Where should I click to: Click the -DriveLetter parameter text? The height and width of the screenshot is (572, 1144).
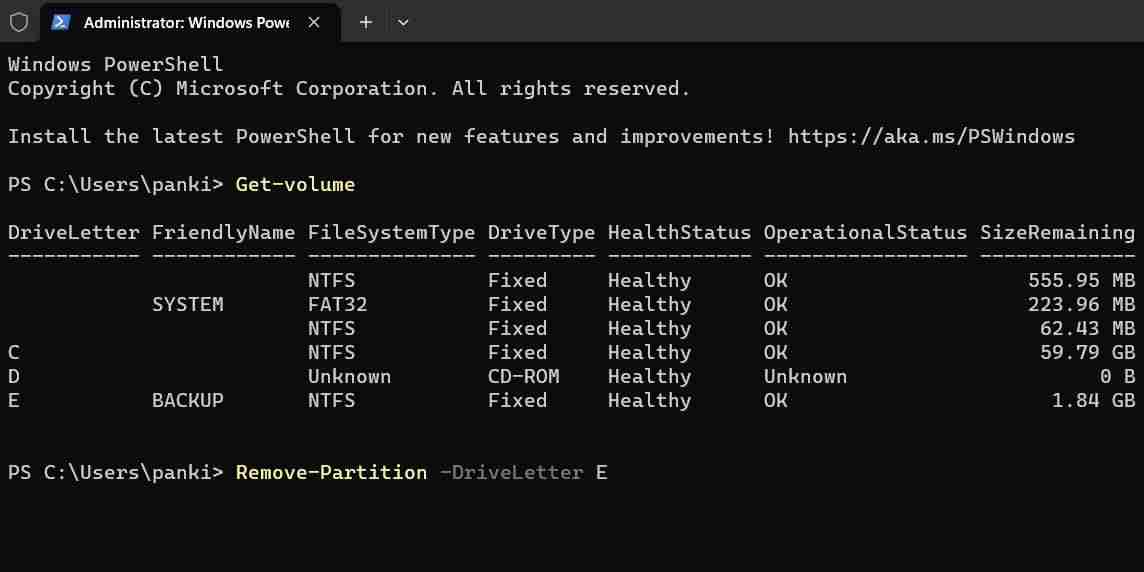pos(511,472)
